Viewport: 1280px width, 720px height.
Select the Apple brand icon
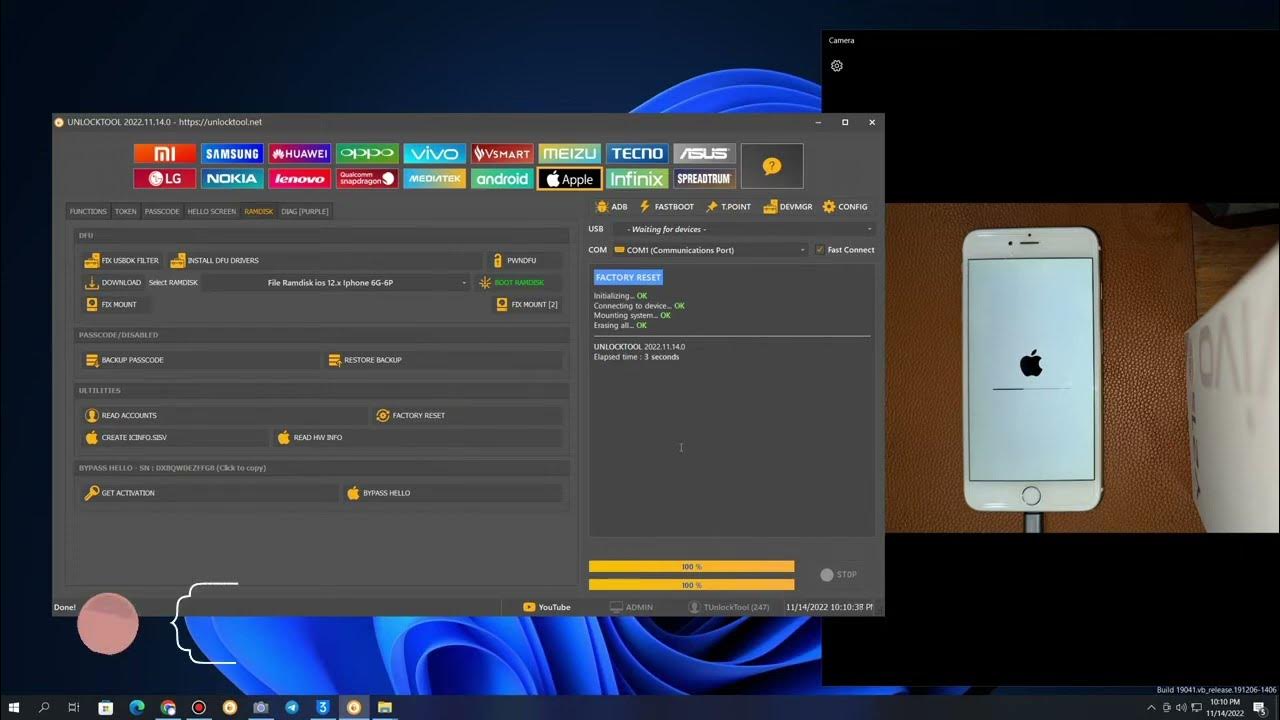pos(569,179)
